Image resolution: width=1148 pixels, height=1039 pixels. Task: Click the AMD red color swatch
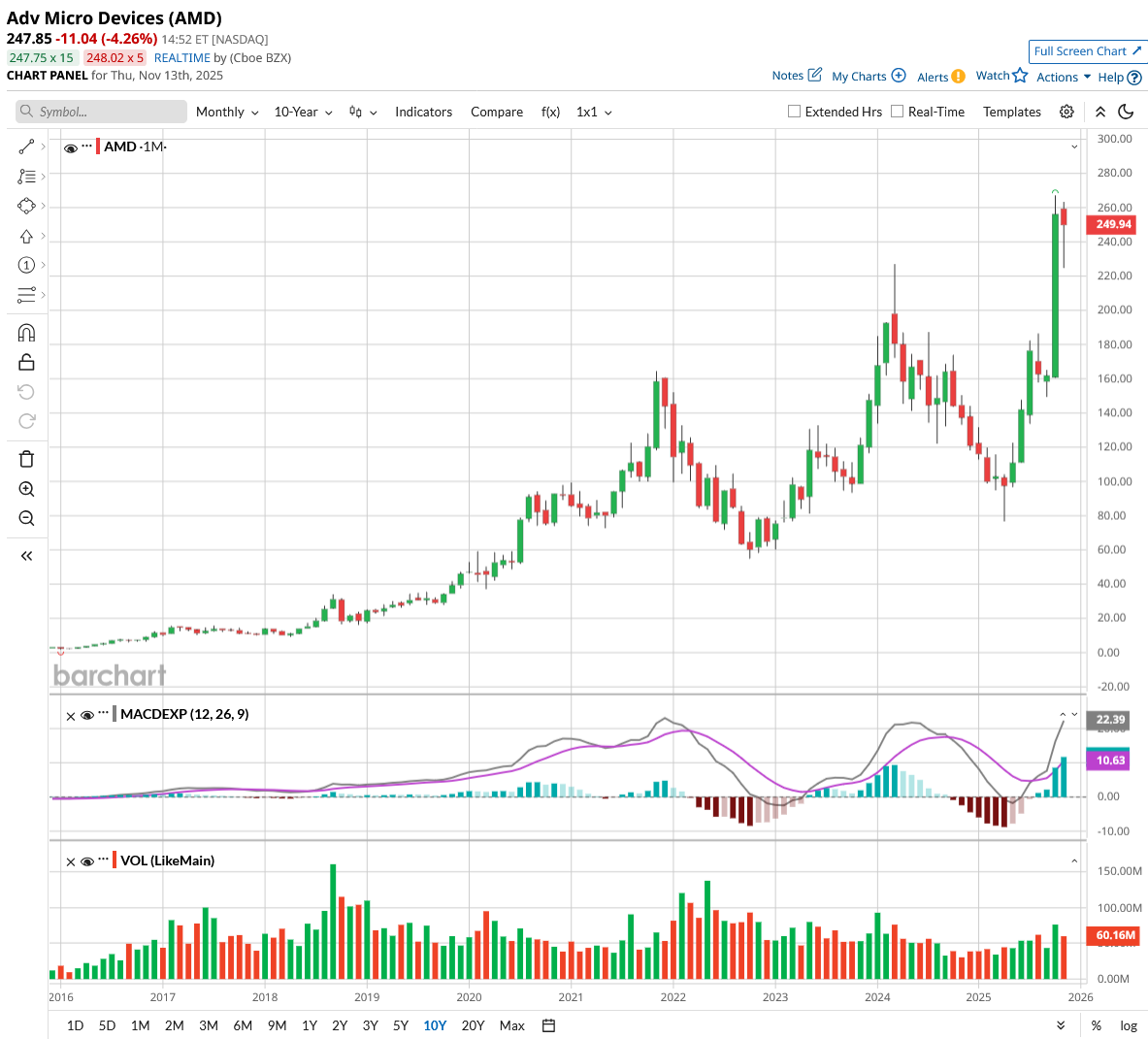coord(98,146)
